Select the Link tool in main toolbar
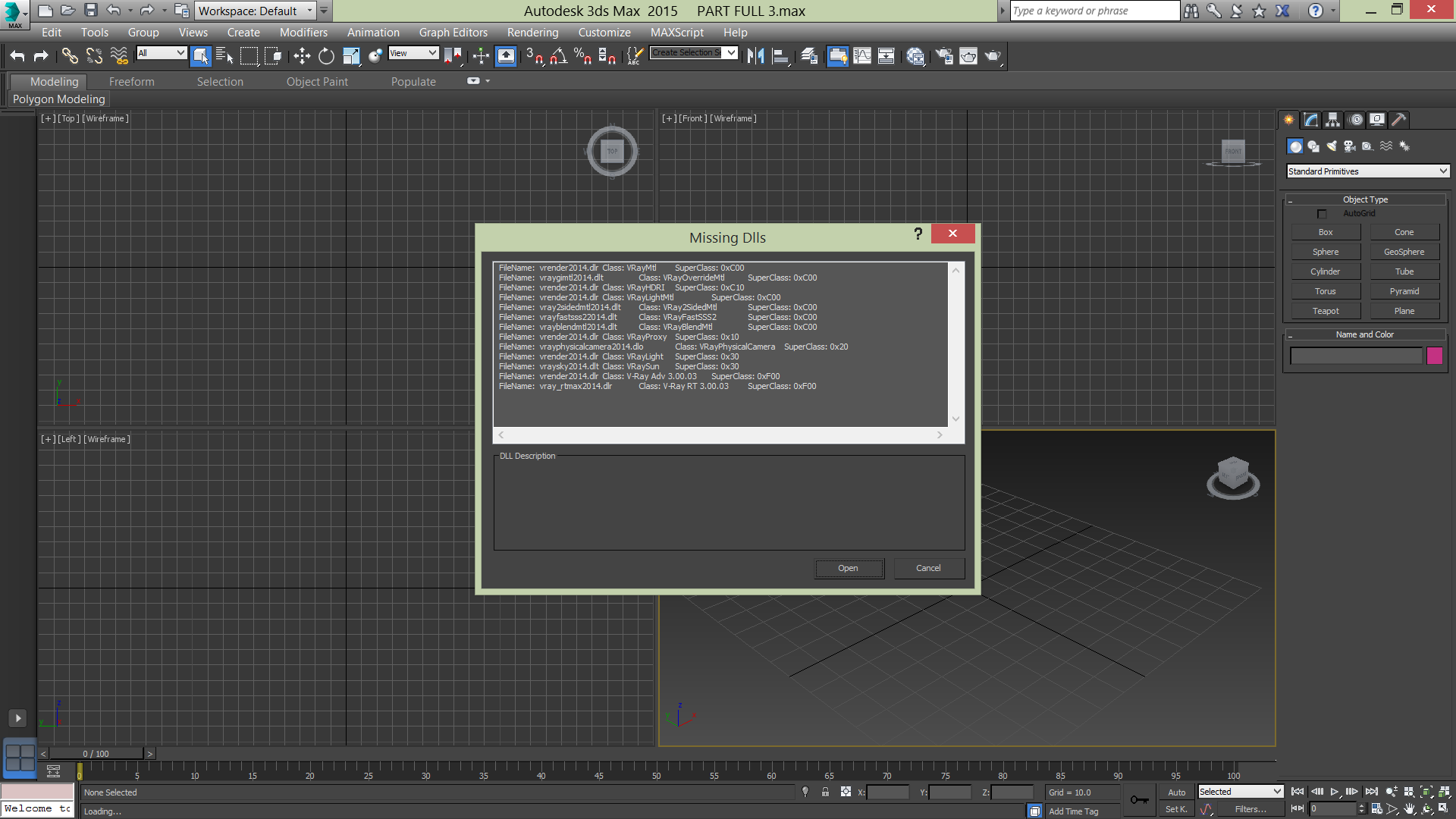This screenshot has width=1456, height=819. 70,55
